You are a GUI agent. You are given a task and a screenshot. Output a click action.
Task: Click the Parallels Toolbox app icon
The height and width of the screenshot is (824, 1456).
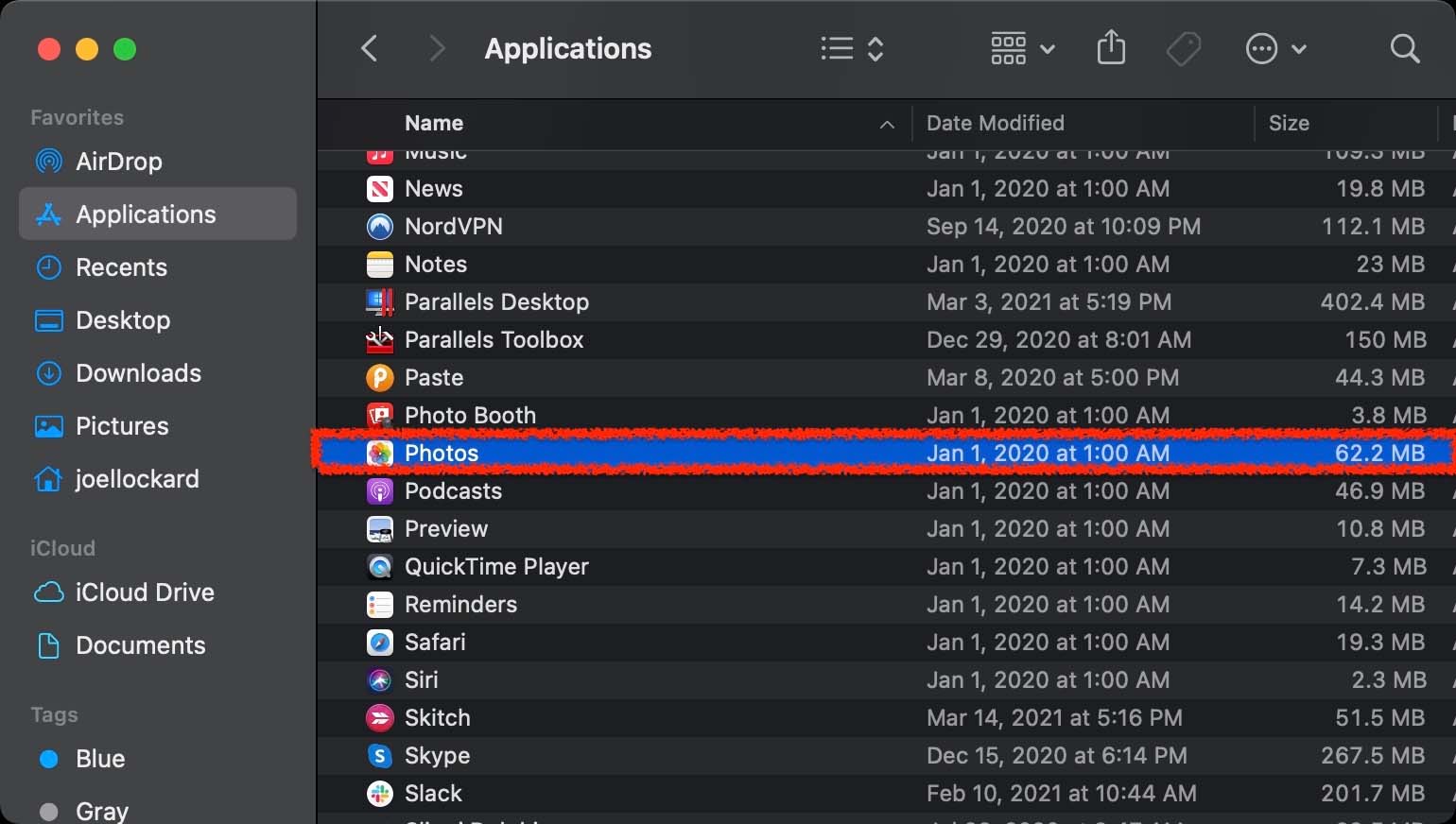(379, 340)
